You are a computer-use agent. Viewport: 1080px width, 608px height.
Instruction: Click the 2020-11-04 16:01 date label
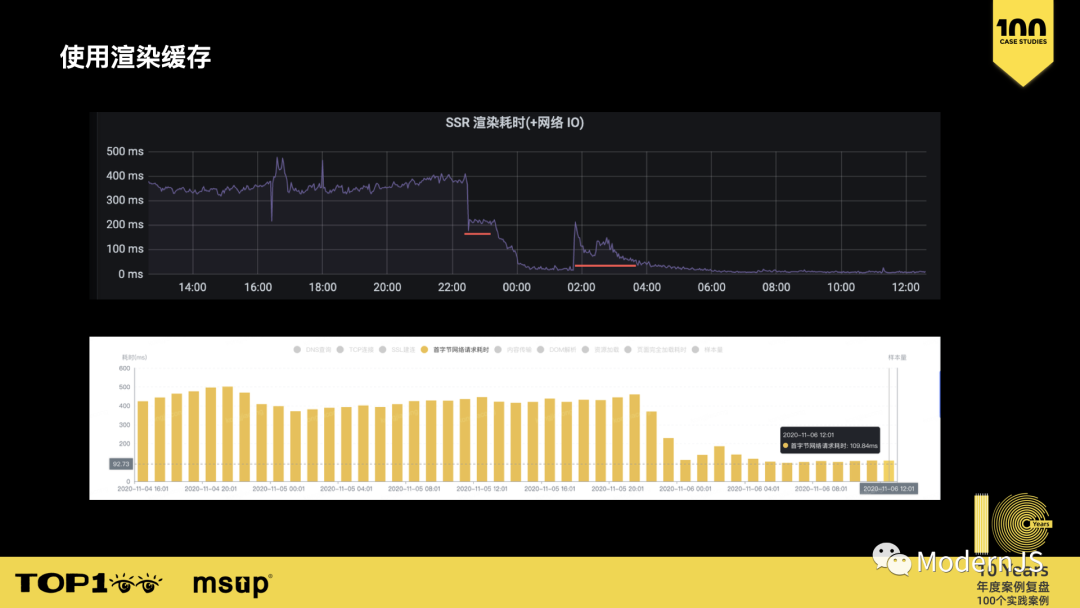143,489
